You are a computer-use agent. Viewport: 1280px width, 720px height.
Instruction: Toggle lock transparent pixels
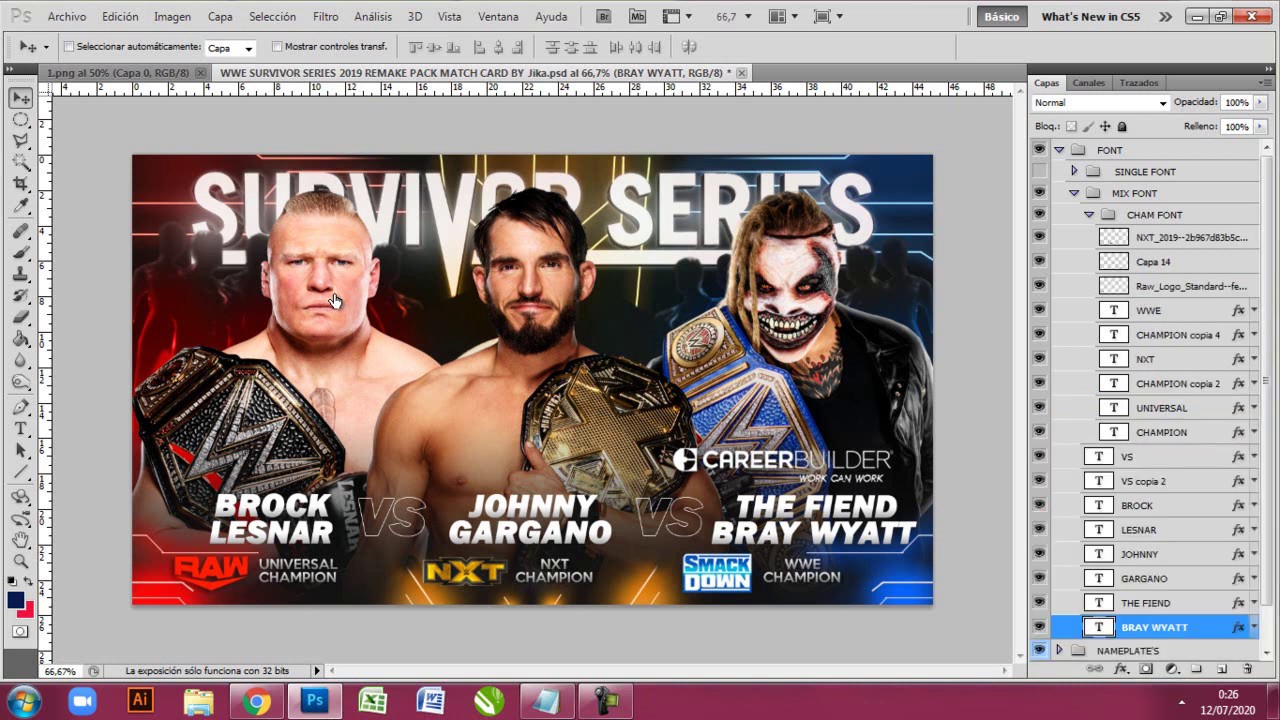click(1071, 127)
